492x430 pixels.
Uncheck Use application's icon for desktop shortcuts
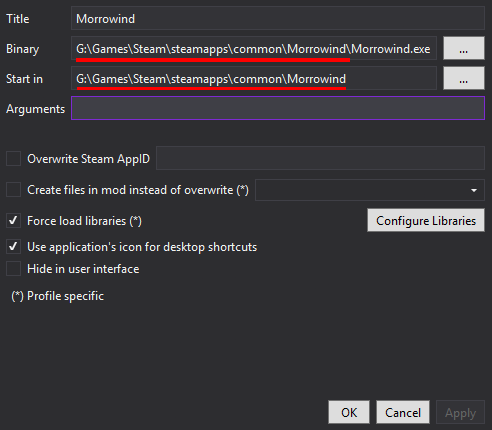coord(13,247)
